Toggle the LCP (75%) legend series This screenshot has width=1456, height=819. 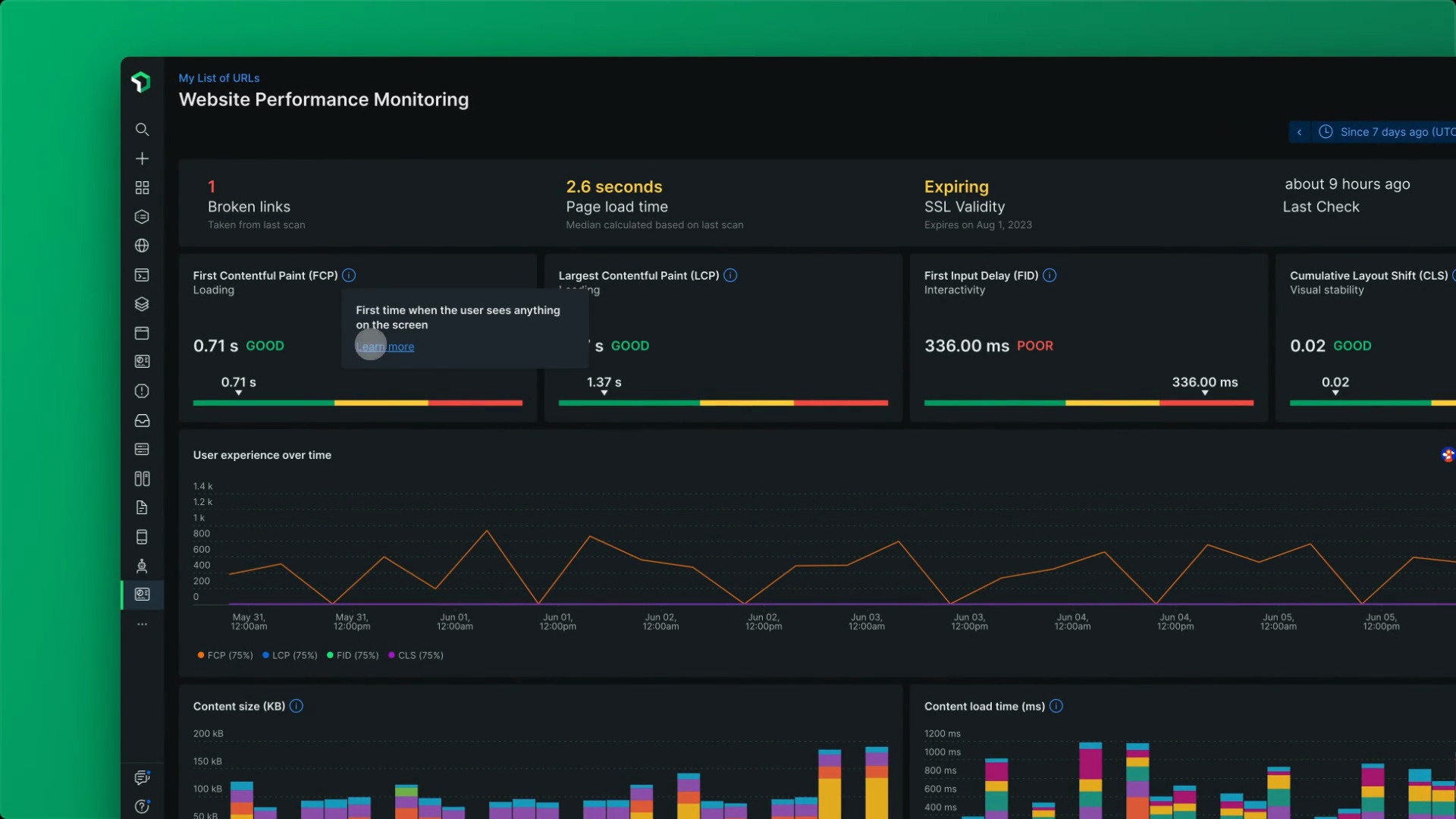pos(290,655)
